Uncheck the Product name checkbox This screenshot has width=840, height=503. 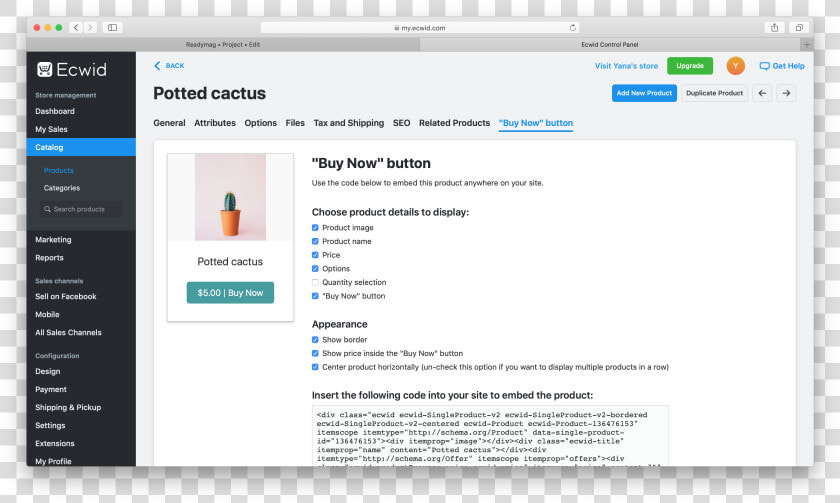(315, 241)
